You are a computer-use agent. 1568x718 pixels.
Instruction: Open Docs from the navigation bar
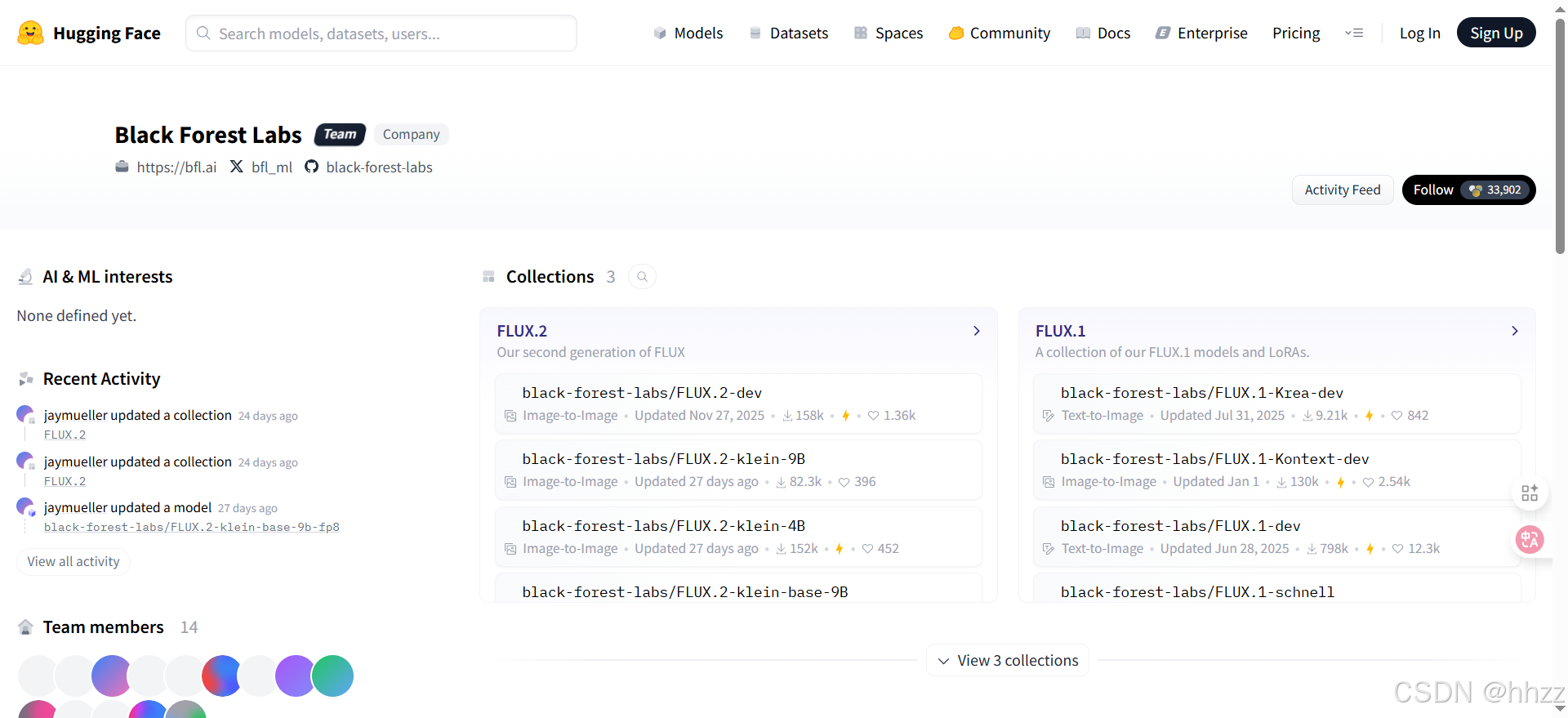(x=1103, y=33)
